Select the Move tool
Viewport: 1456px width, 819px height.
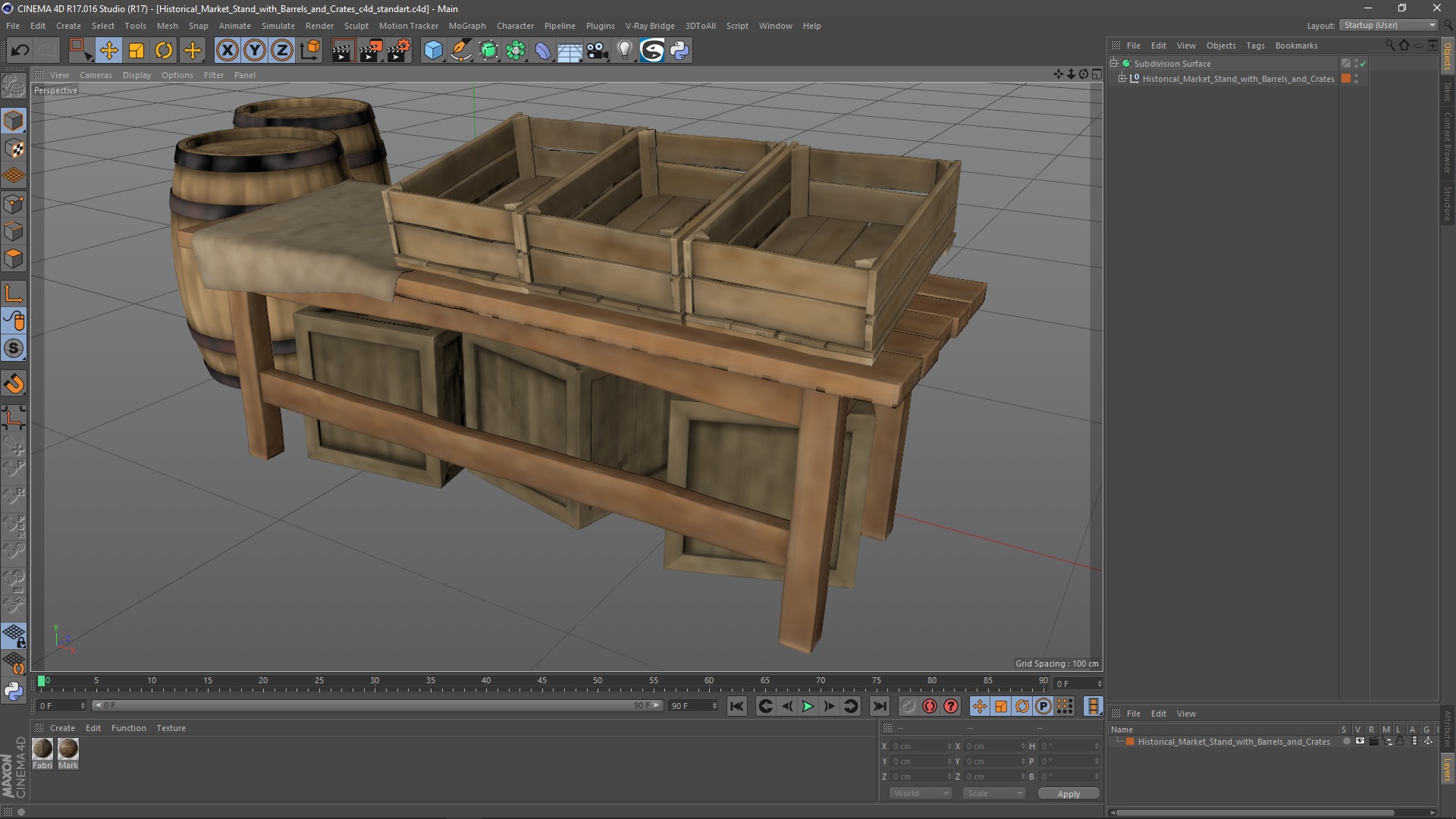[108, 51]
